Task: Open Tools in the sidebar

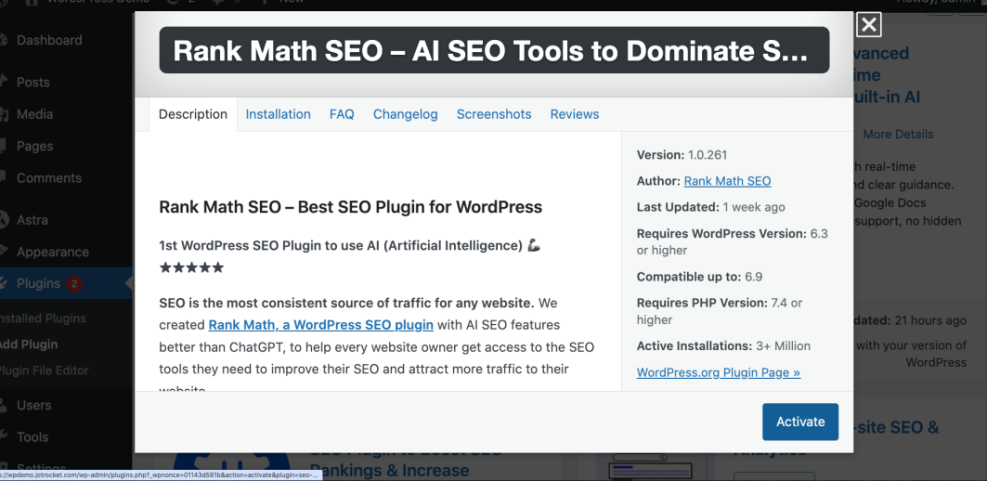Action: click(32, 438)
